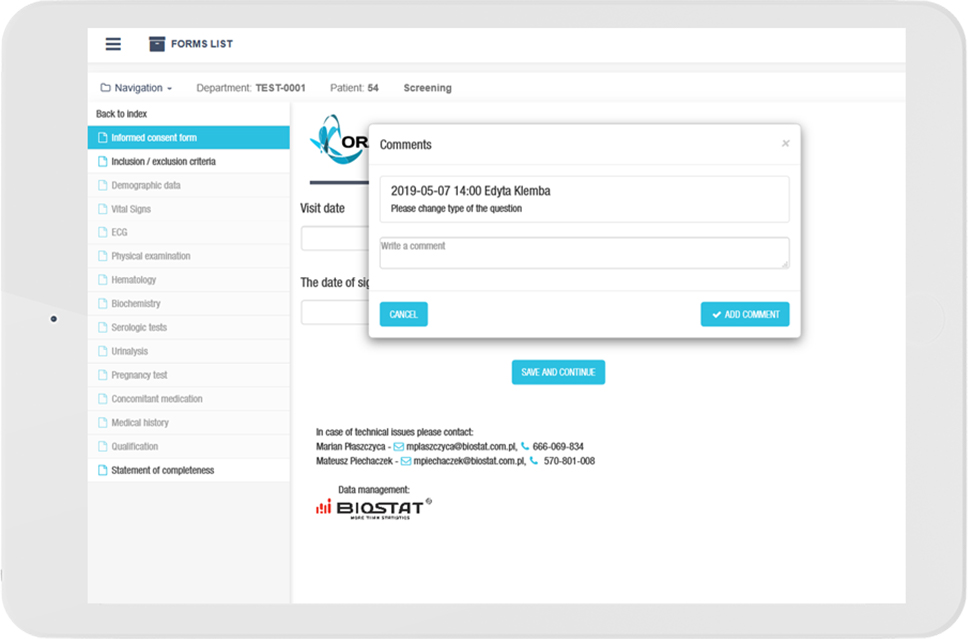This screenshot has width=968, height=639.
Task: Click the CANCEL button in Comments
Action: [x=404, y=314]
